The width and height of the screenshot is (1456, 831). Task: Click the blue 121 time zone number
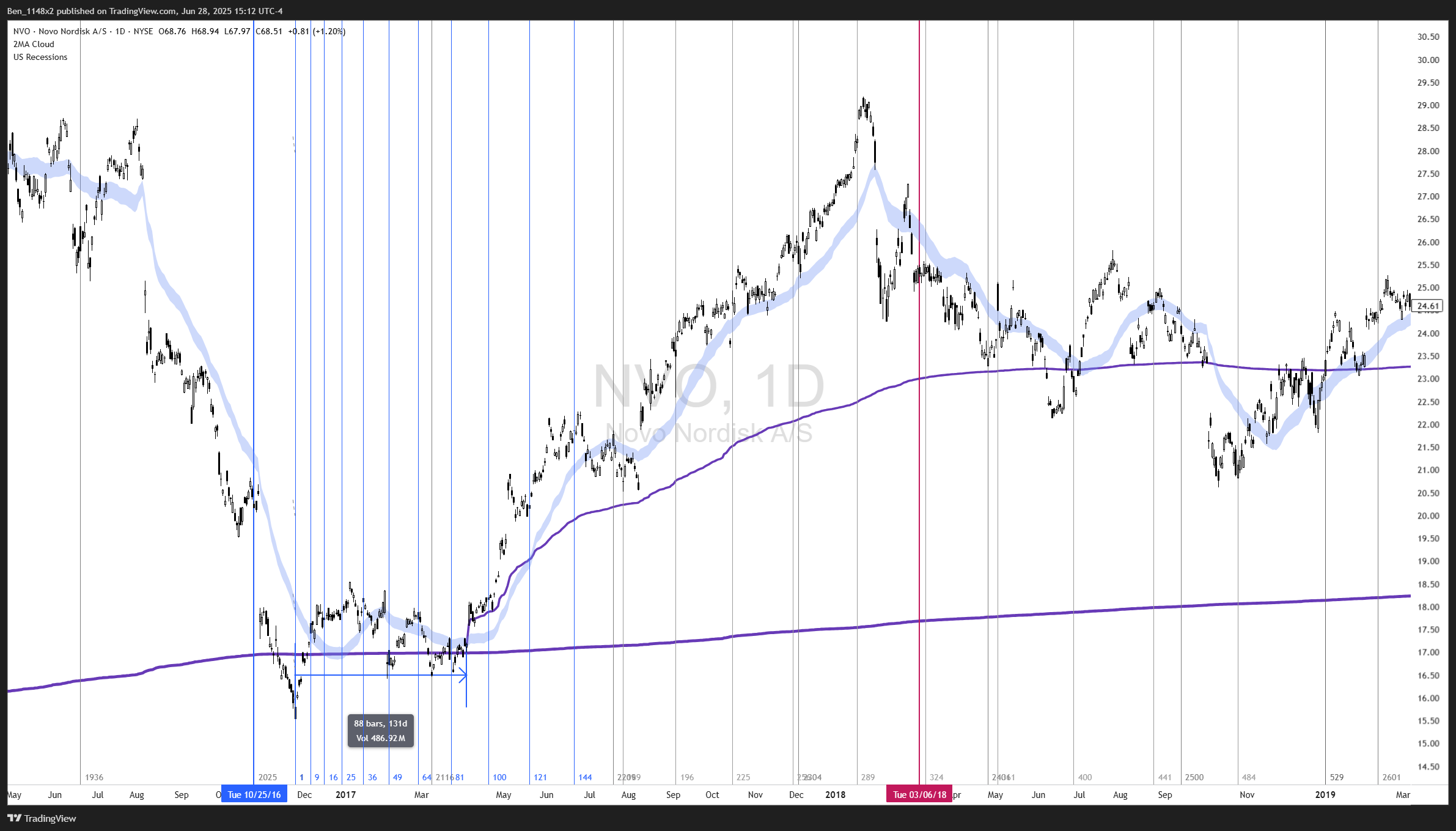pyautogui.click(x=540, y=777)
